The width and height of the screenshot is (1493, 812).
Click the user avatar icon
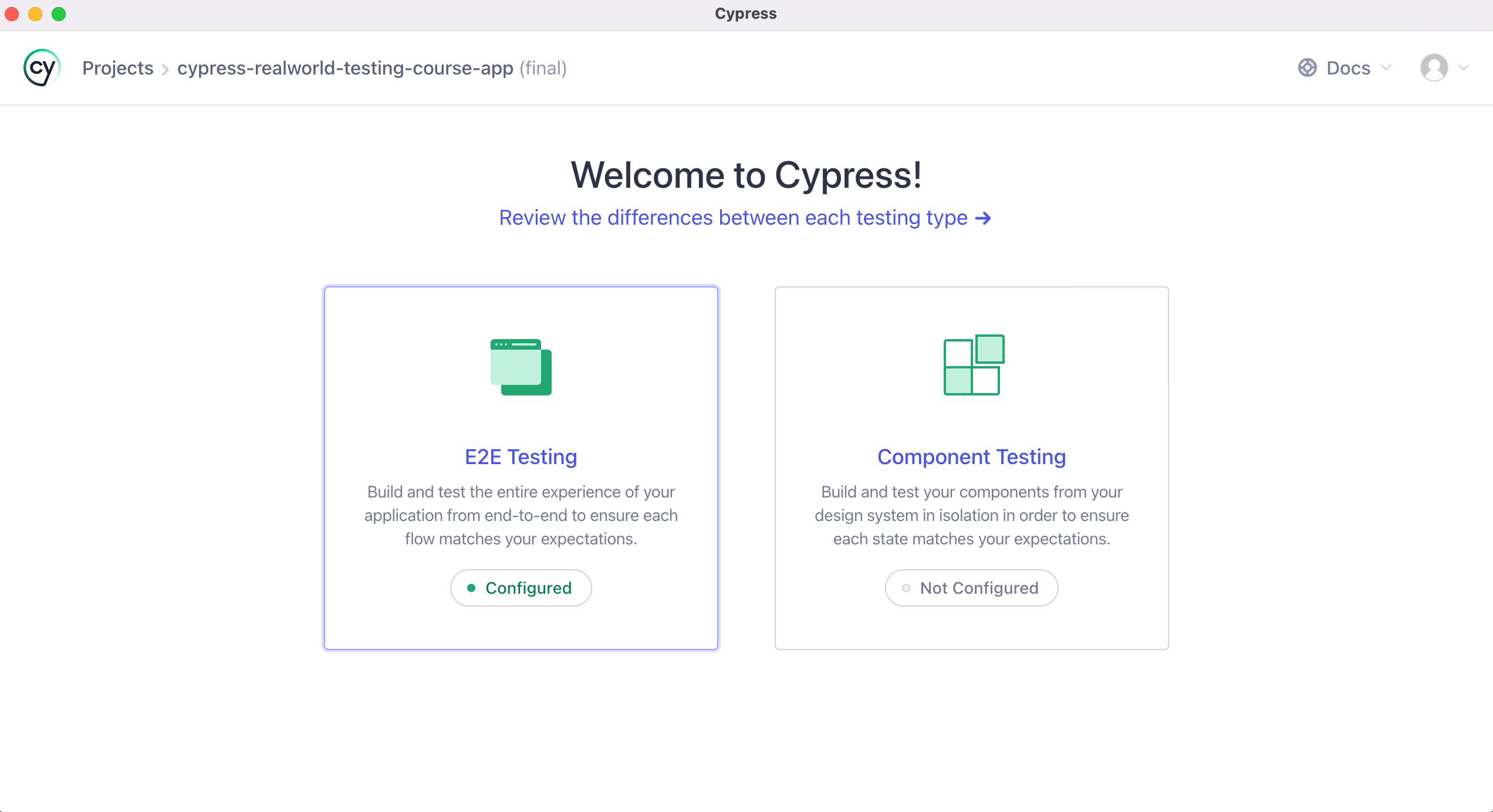(1434, 67)
